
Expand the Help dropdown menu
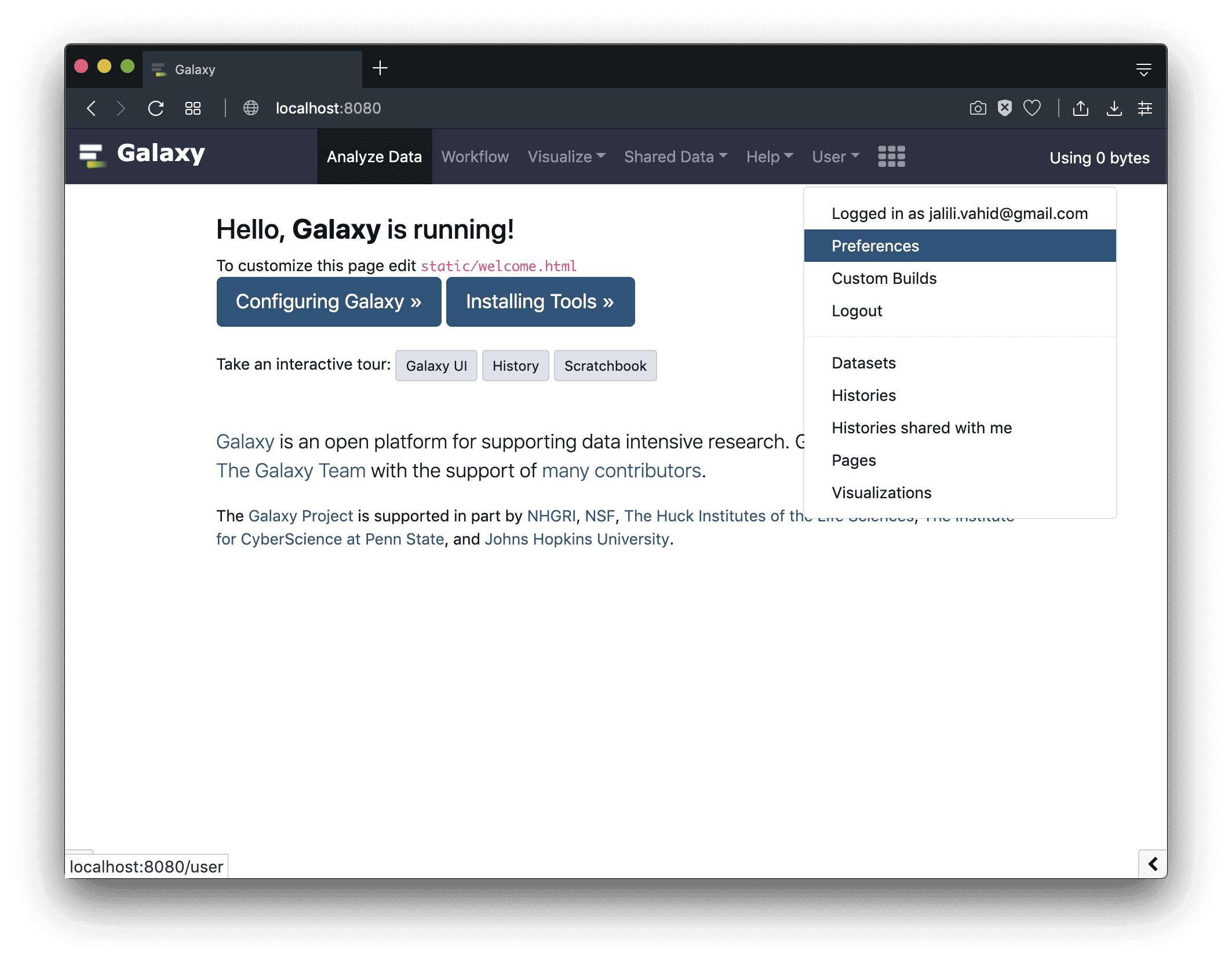click(x=769, y=156)
